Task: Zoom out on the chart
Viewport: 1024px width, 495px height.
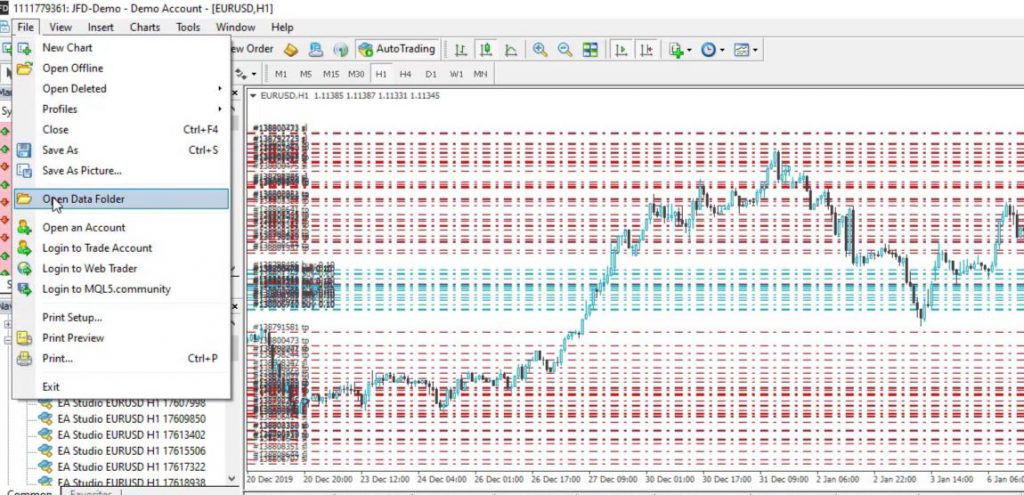Action: point(565,50)
